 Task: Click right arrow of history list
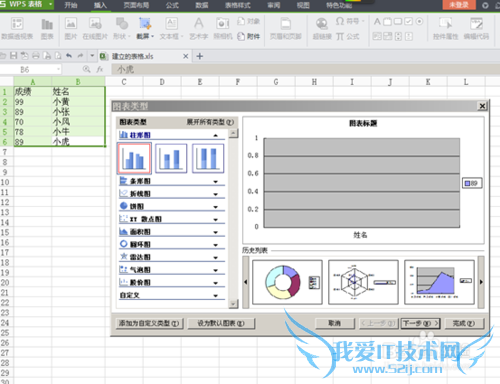[x=481, y=282]
